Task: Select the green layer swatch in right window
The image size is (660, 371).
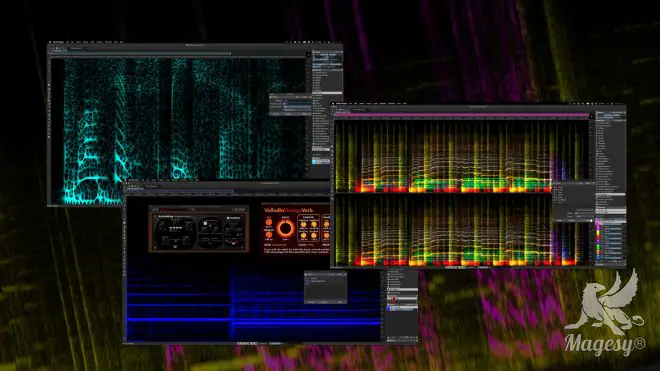Action: (598, 247)
